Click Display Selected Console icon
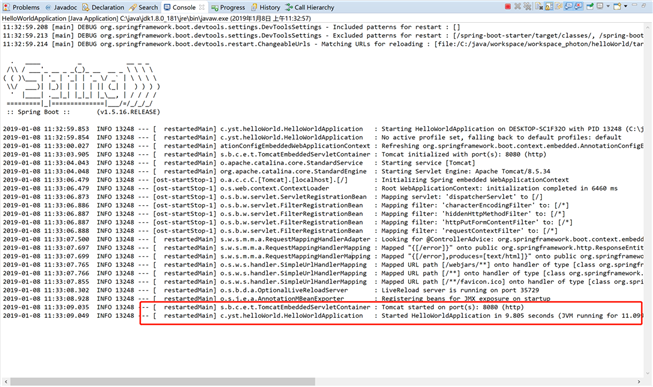The height and width of the screenshot is (387, 653). pos(600,6)
